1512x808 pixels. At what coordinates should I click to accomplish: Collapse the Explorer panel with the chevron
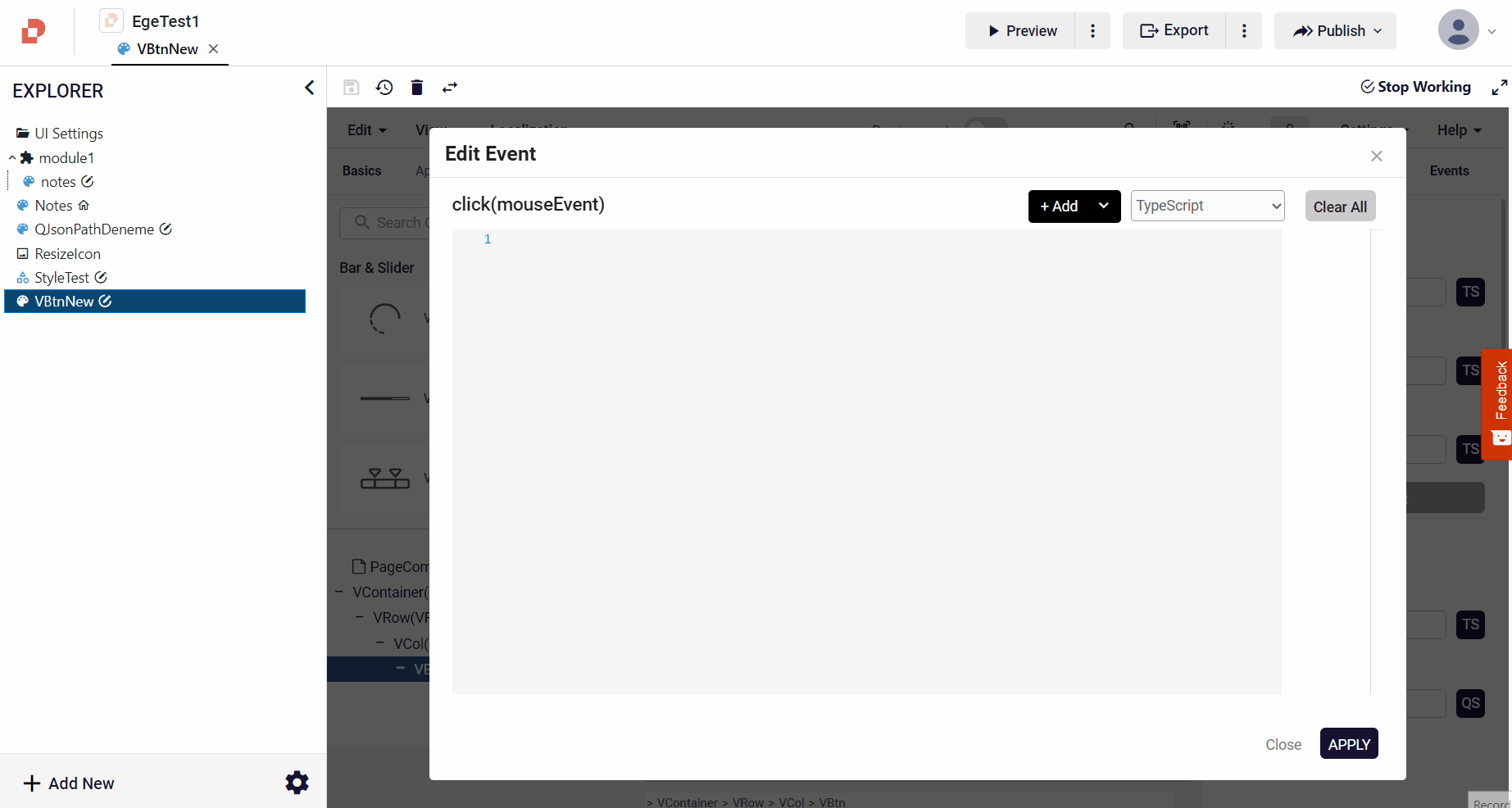tap(309, 88)
